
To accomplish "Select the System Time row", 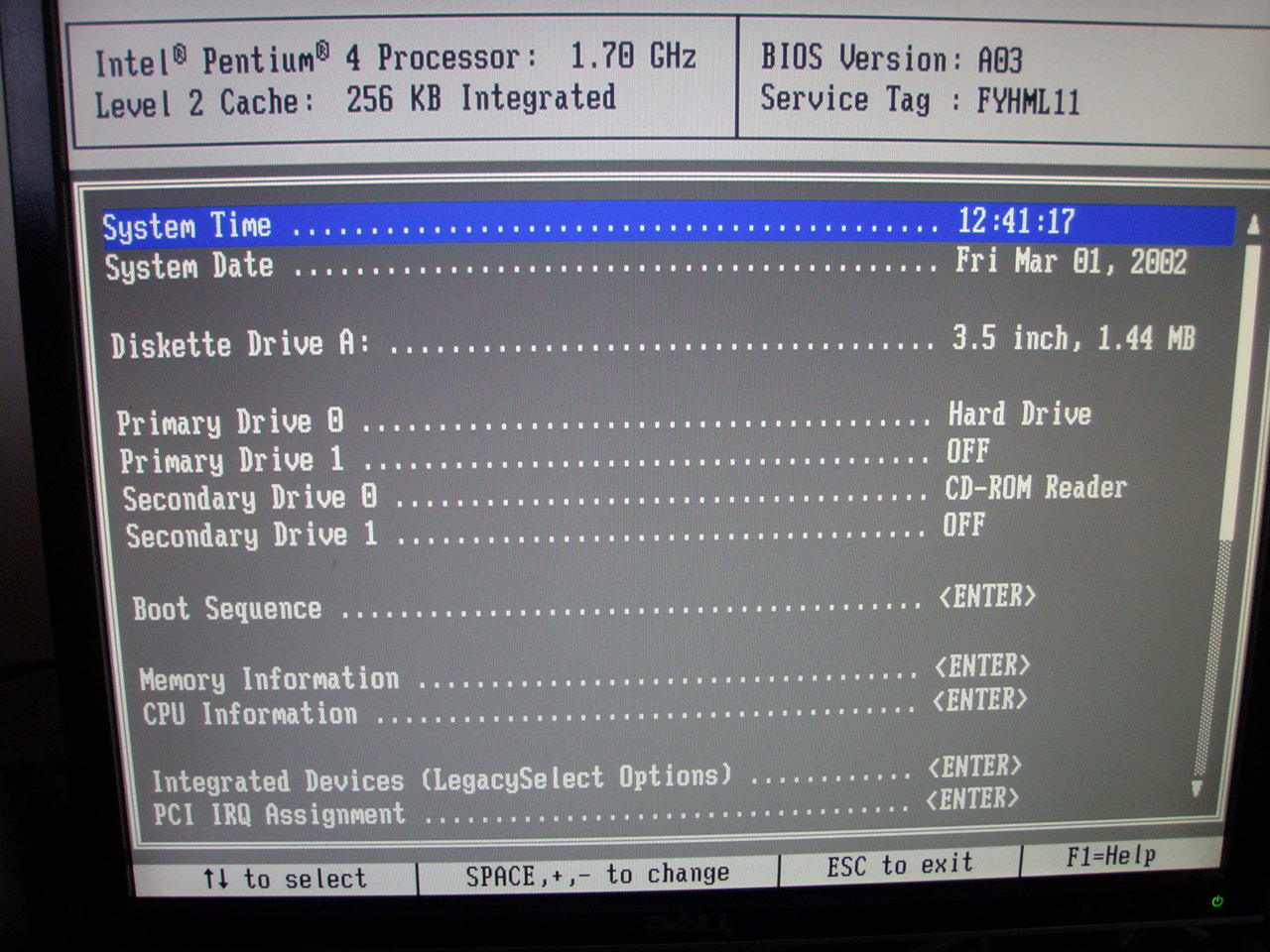I will coord(668,224).
